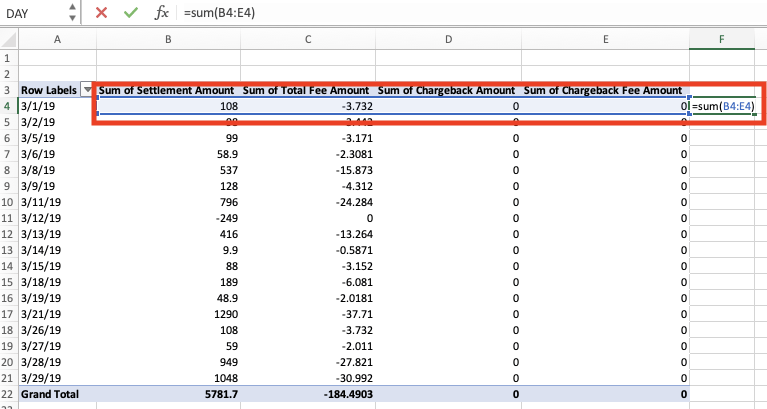Select fee amount -3.171 cell

(x=308, y=138)
